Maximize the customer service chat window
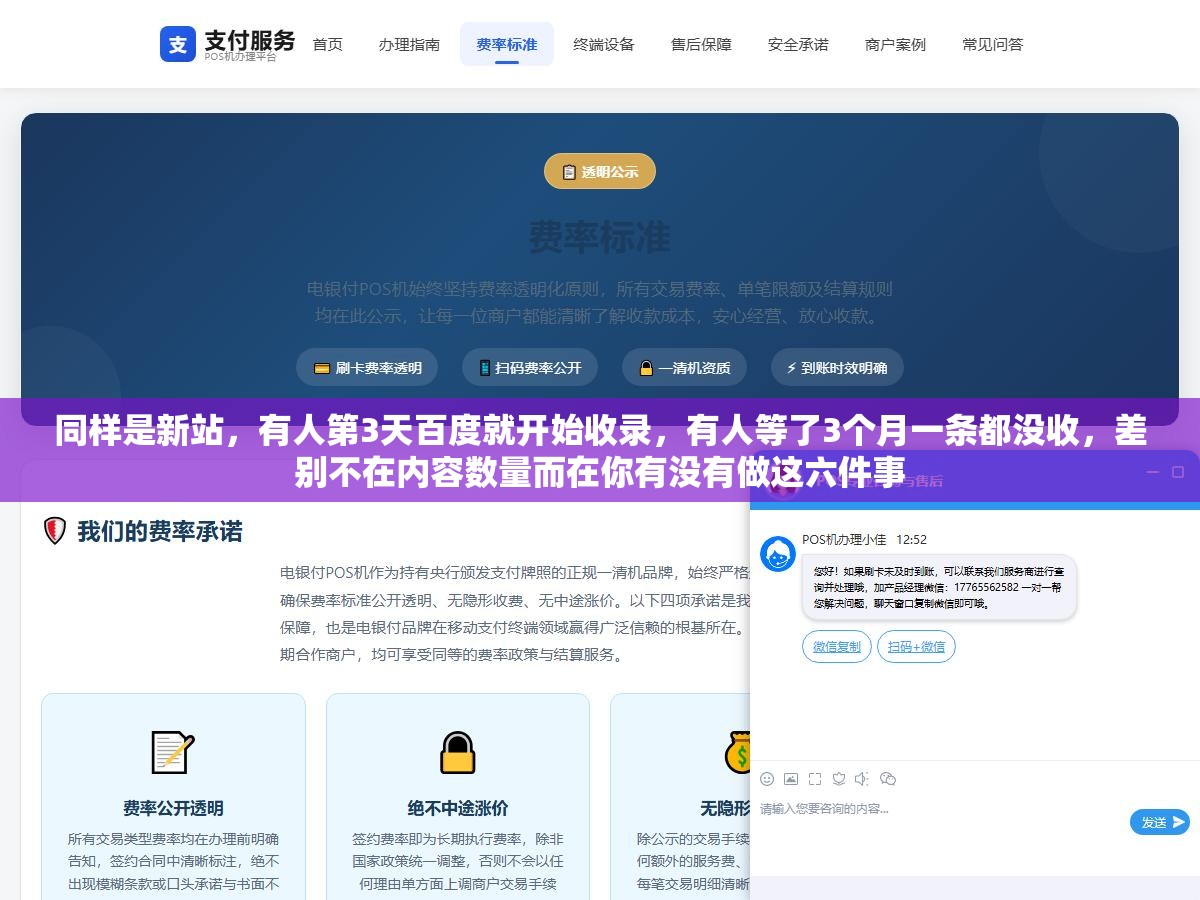Viewport: 1200px width, 900px height. [1177, 470]
